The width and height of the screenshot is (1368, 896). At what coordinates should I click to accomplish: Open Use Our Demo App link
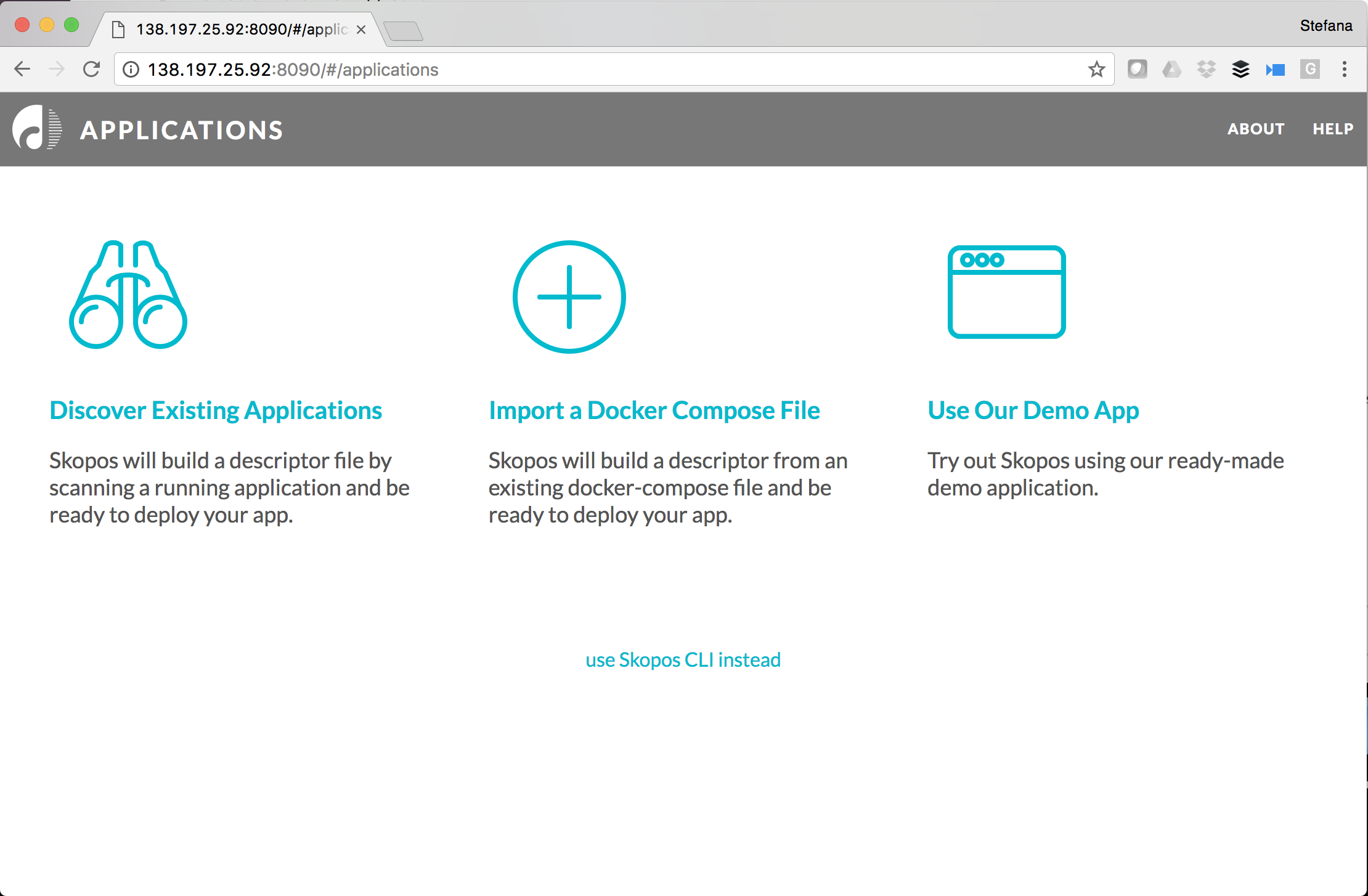[1033, 410]
